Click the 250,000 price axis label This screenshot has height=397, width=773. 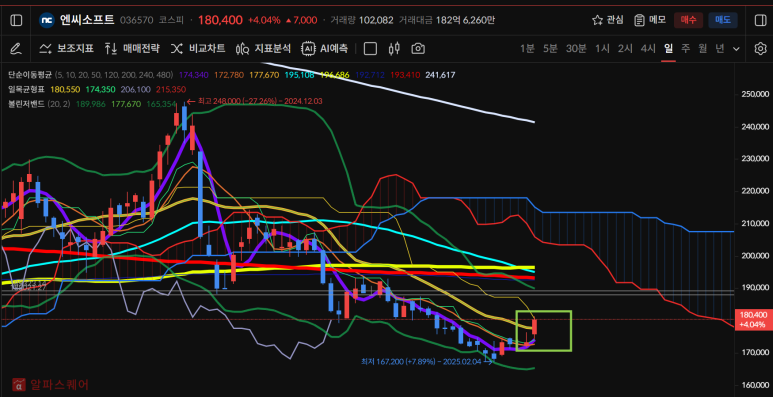754,94
